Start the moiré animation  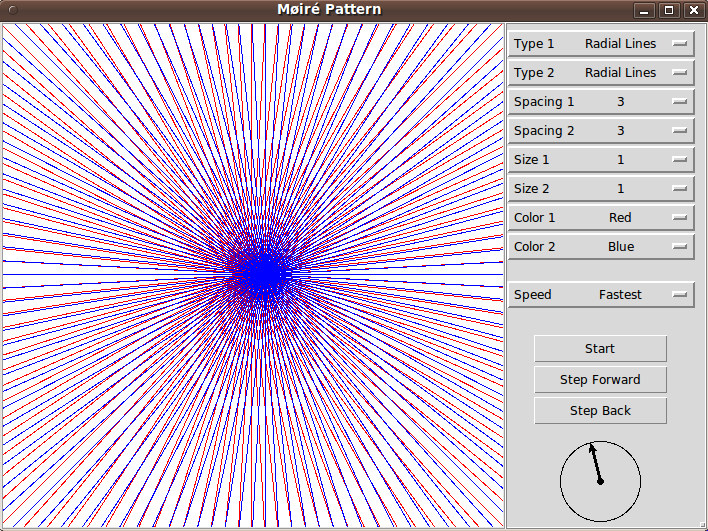point(600,349)
